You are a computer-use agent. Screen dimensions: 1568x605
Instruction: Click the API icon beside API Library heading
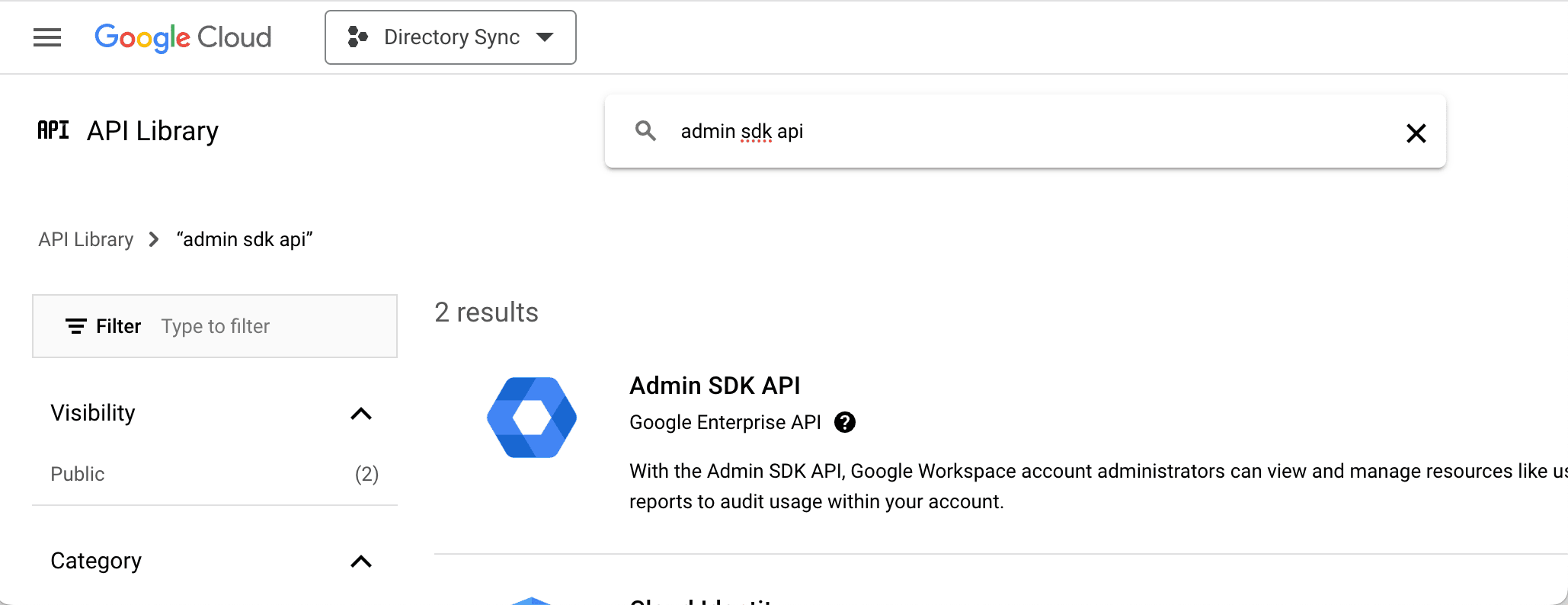tap(53, 130)
